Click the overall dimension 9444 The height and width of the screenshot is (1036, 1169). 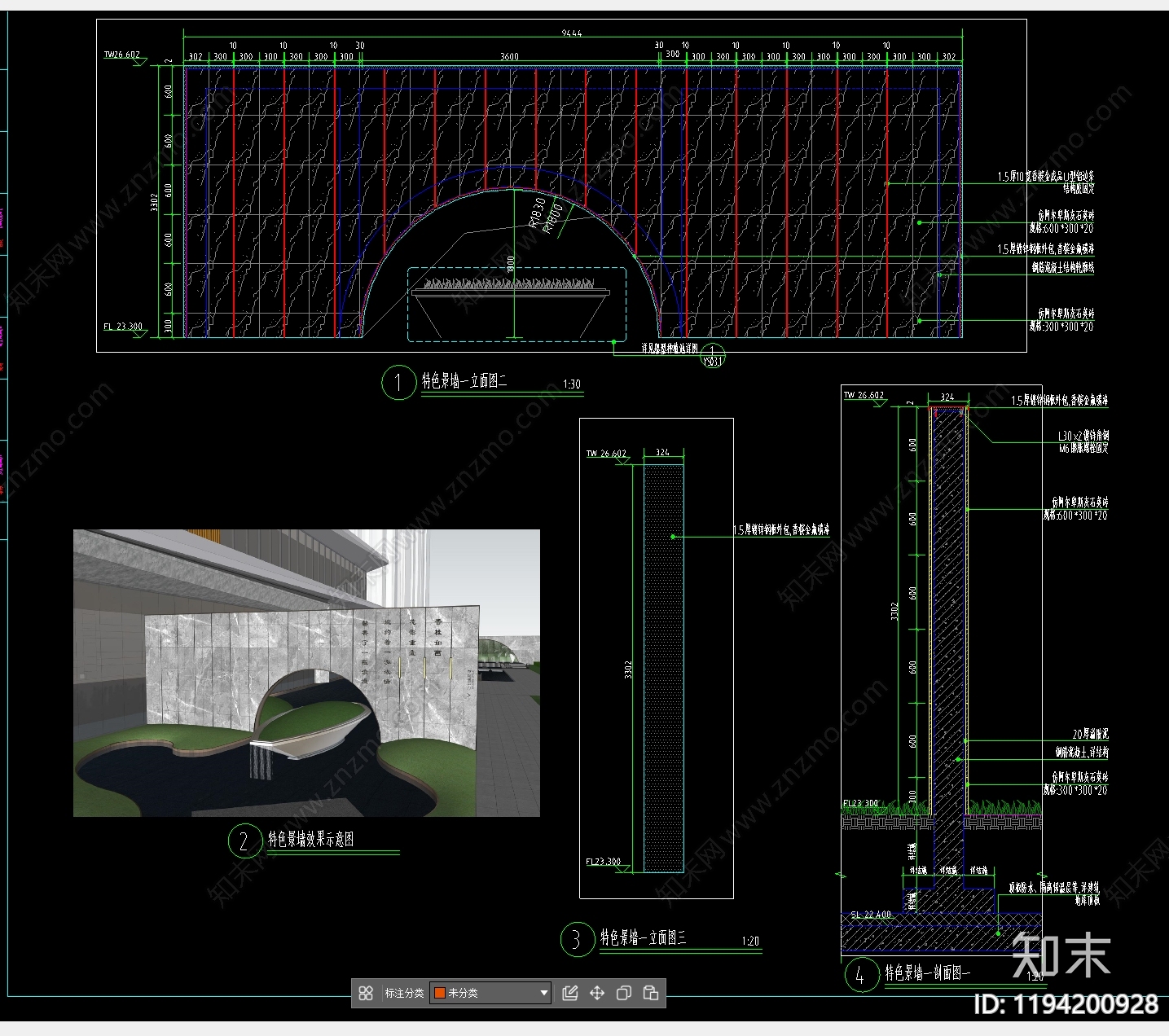tap(572, 33)
